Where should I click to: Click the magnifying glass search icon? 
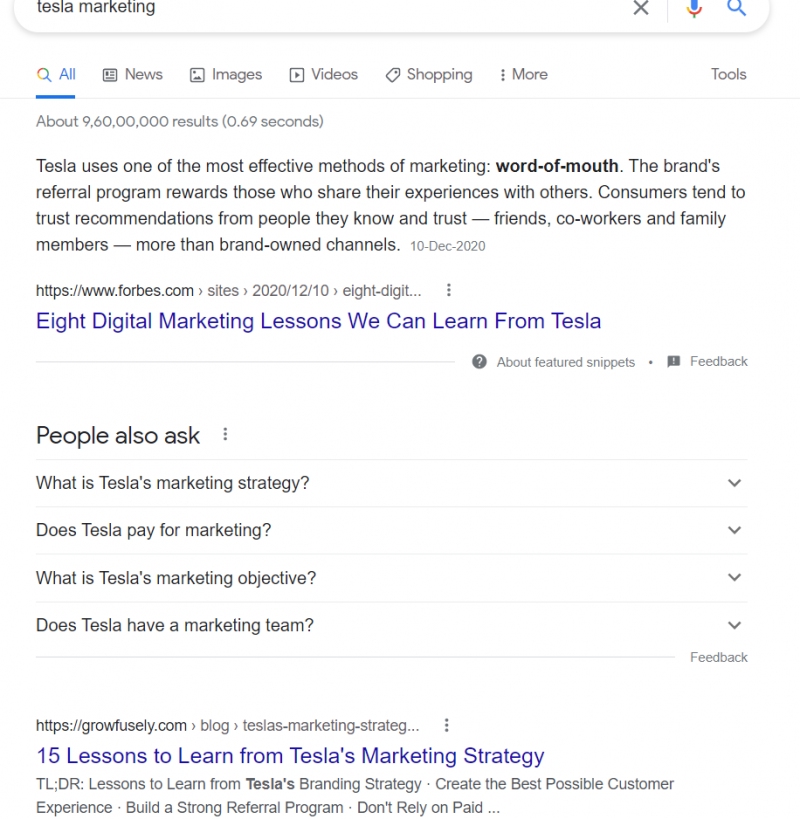pyautogui.click(x=737, y=8)
